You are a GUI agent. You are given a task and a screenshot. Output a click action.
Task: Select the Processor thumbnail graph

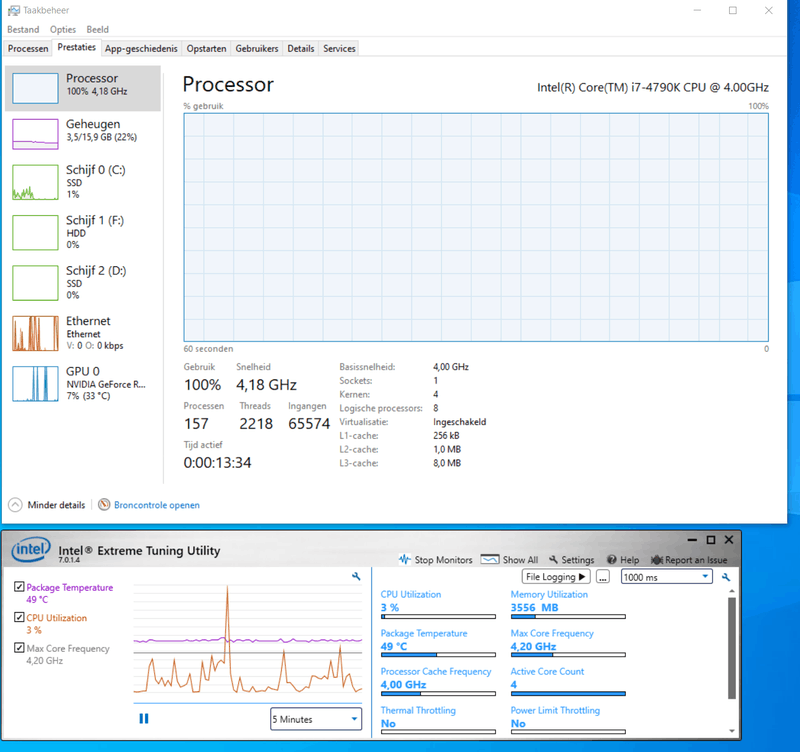(x=35, y=88)
